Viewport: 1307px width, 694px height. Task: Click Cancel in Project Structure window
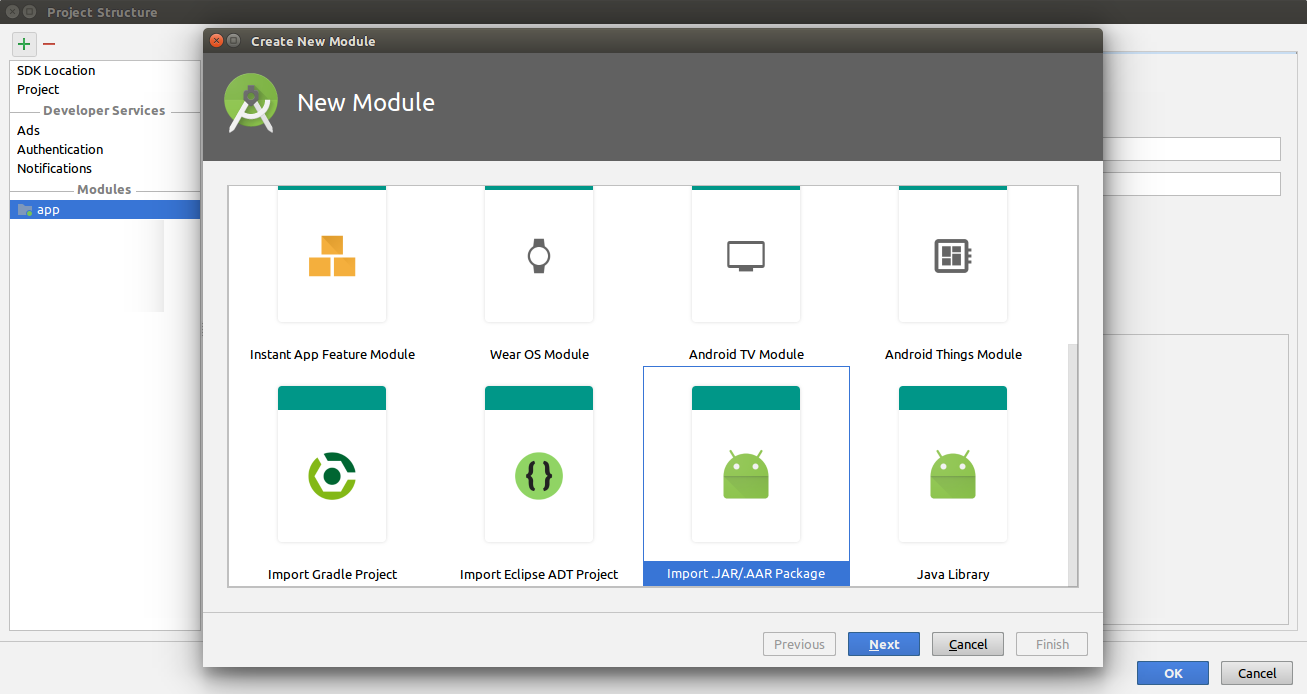tap(1257, 673)
